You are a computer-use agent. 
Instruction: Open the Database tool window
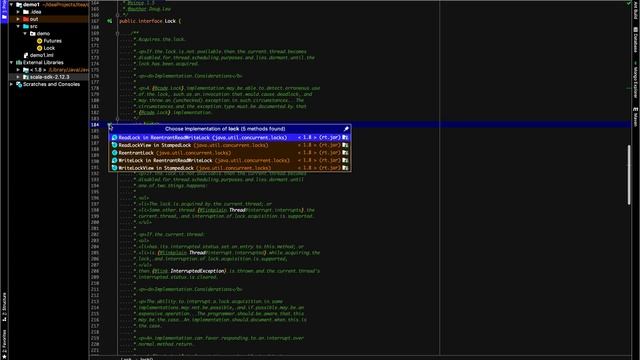636,40
